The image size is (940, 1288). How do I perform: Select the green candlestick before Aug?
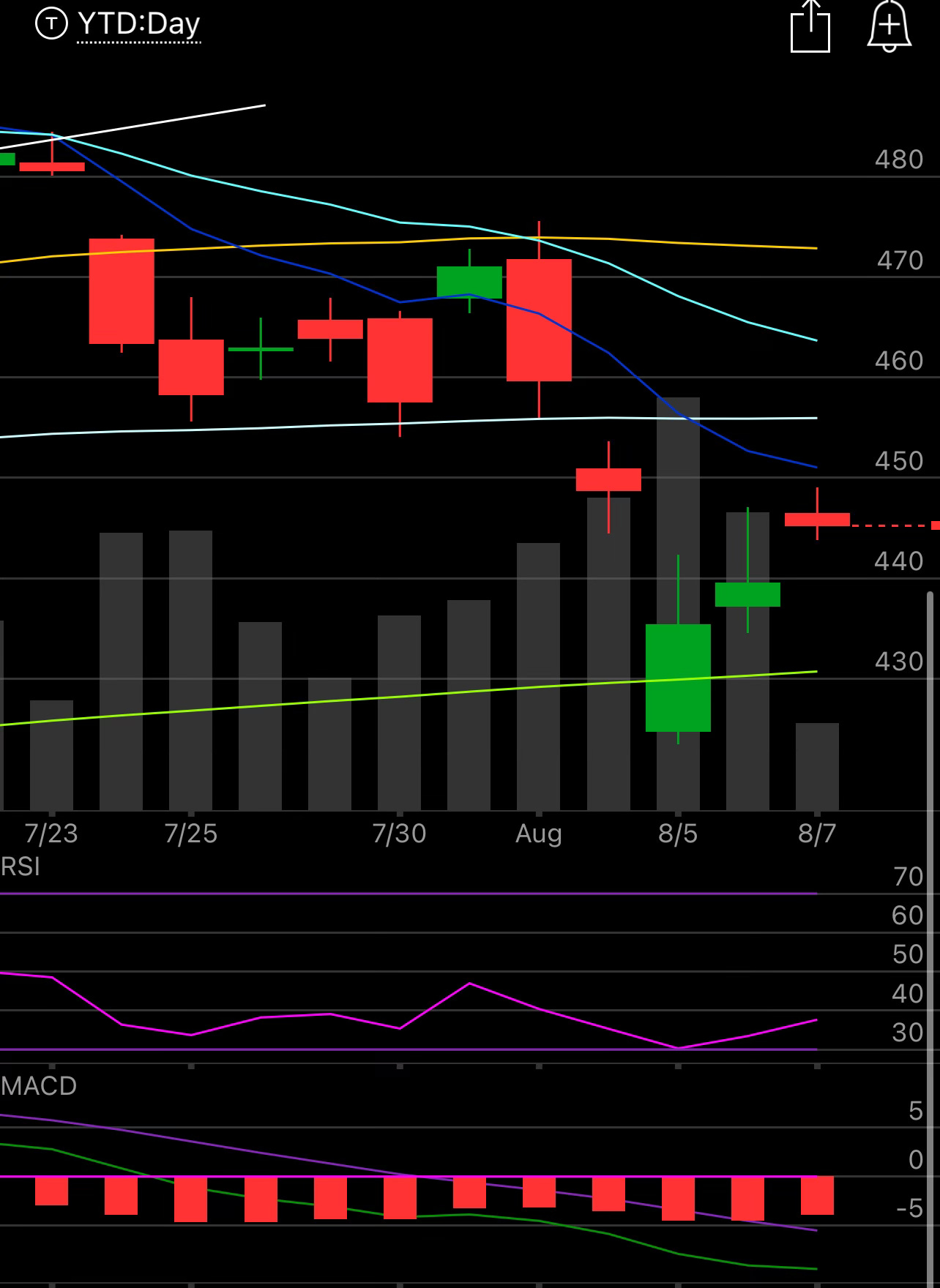[469, 282]
